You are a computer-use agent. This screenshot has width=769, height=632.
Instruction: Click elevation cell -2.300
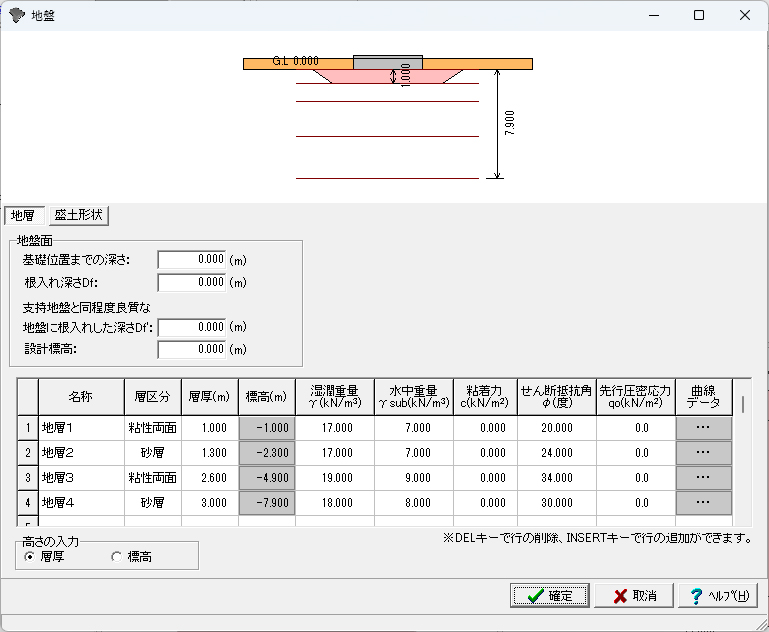click(x=267, y=453)
